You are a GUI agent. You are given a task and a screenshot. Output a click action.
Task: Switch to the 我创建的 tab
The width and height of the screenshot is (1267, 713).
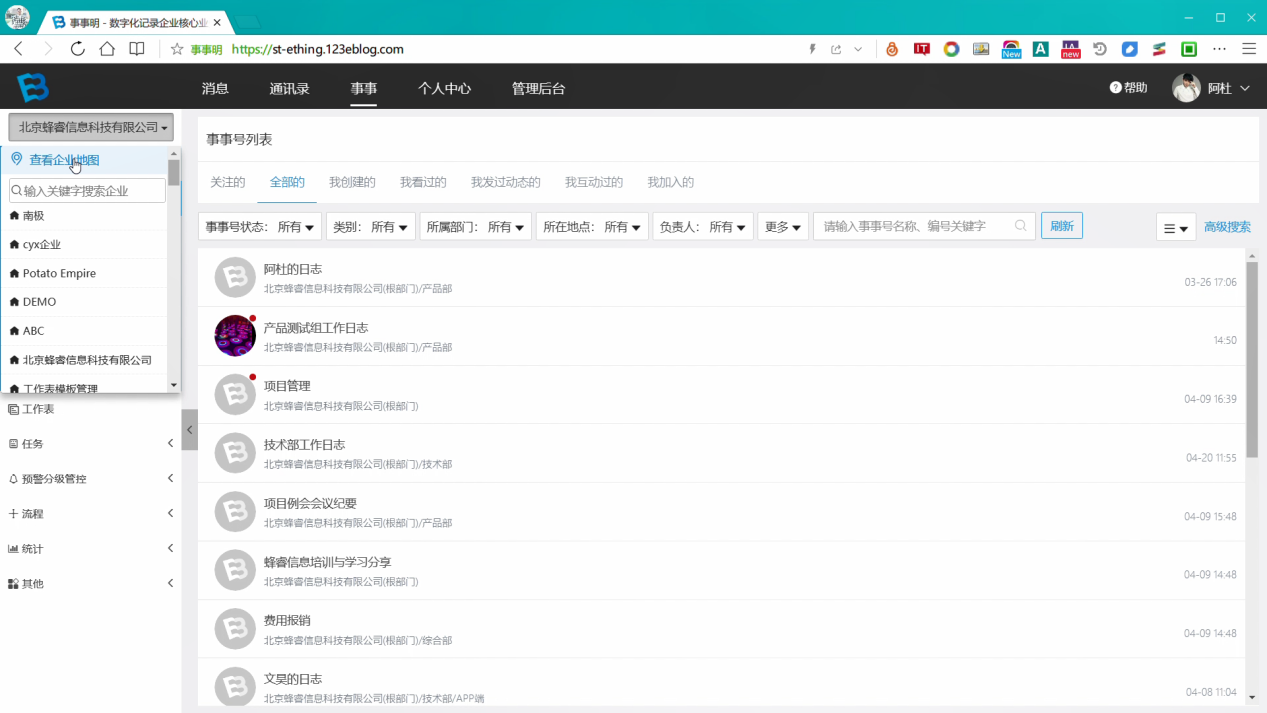[352, 182]
